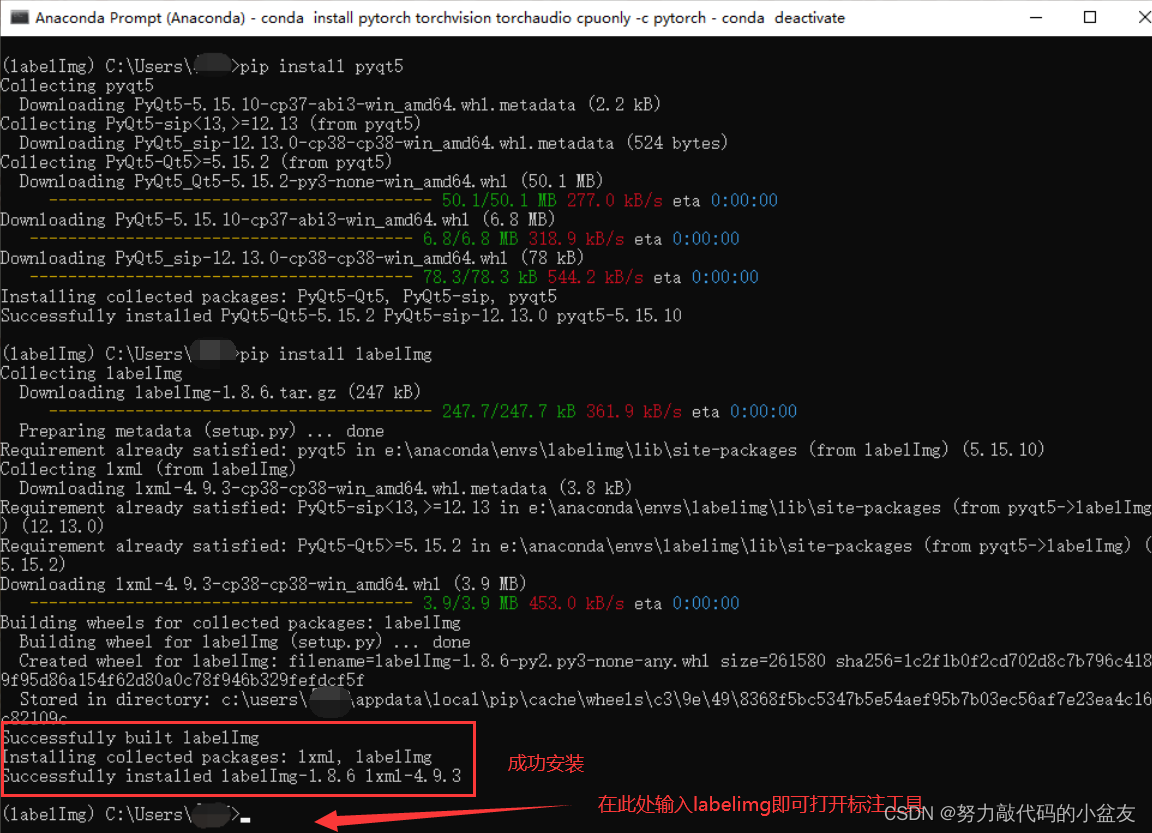1152x833 pixels.
Task: Click 'Building wheel for labelImg (setup.py)' line
Action: (245, 642)
